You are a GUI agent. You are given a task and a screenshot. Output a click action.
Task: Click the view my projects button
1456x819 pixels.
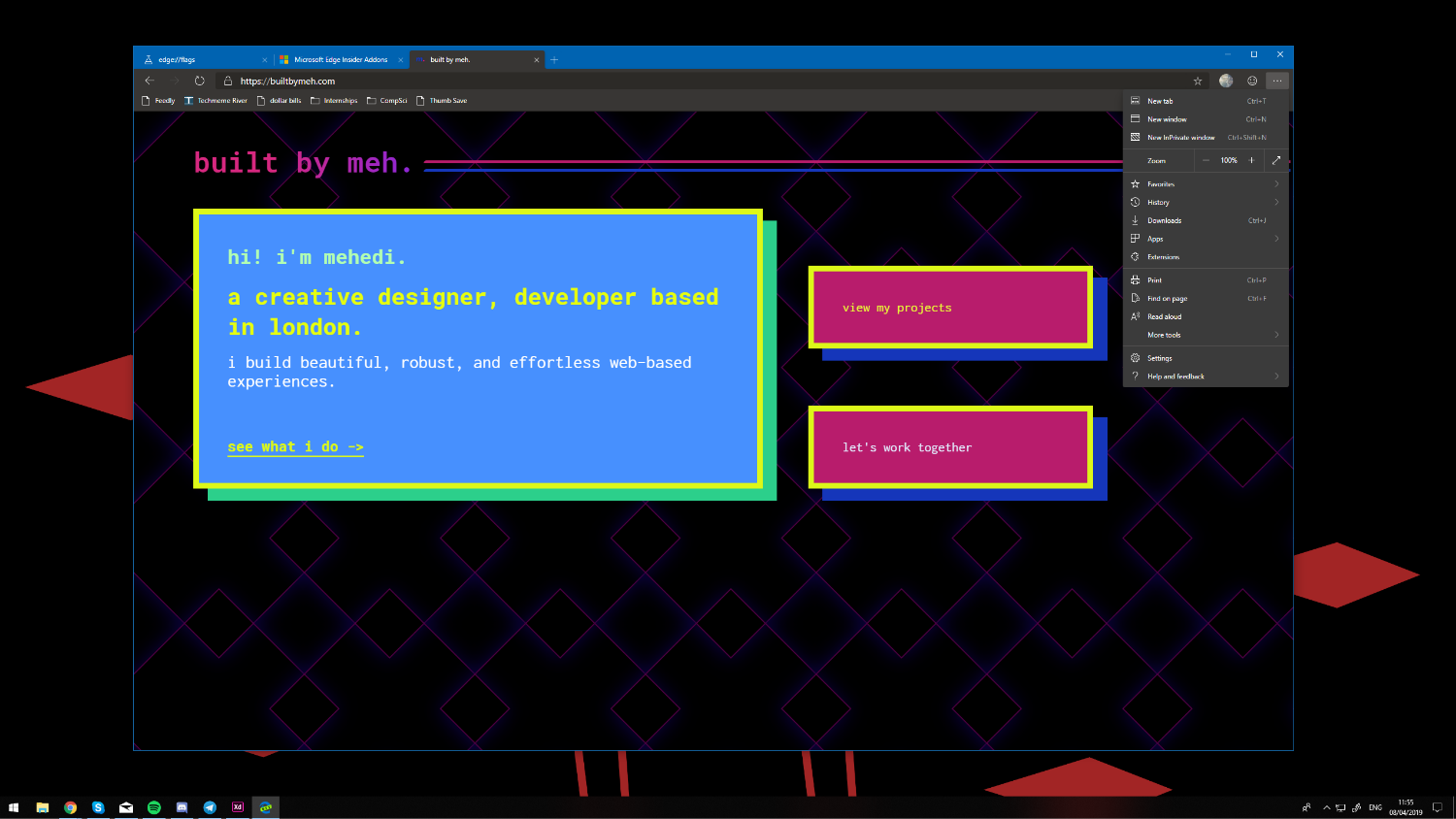(x=950, y=308)
